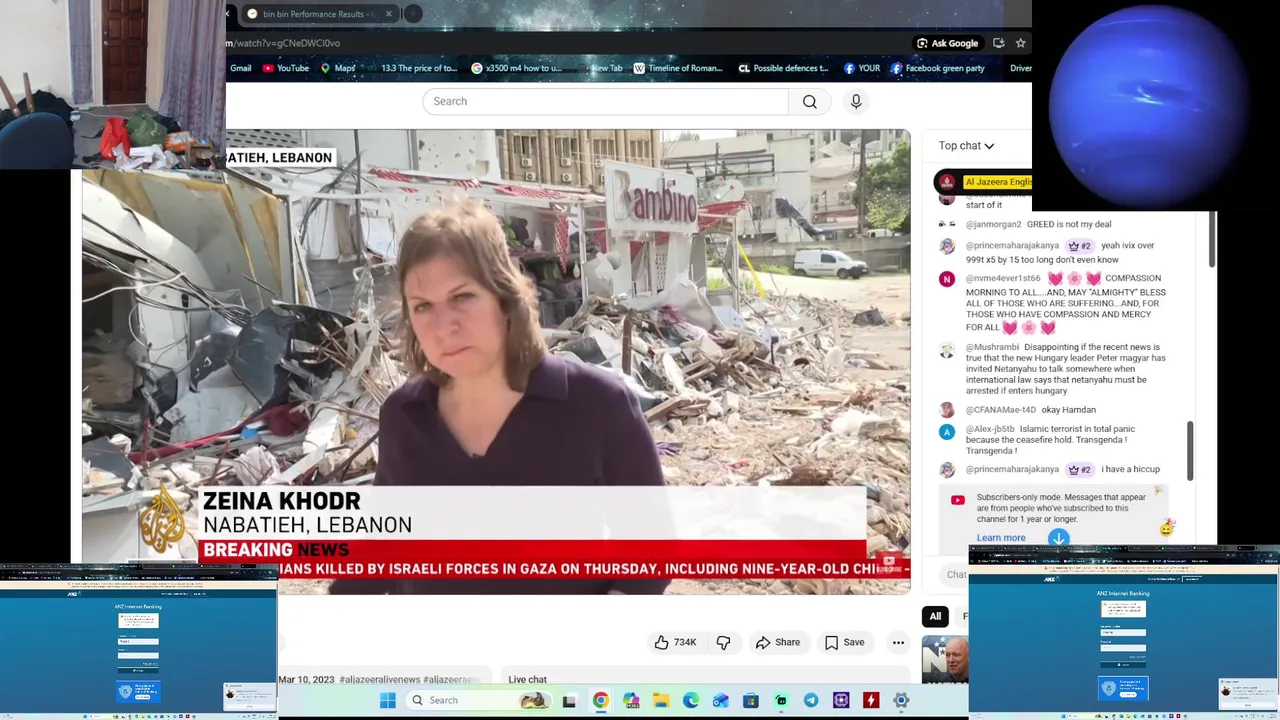Expand the Top chat dropdown
This screenshot has width=1280, height=720.
click(x=966, y=146)
